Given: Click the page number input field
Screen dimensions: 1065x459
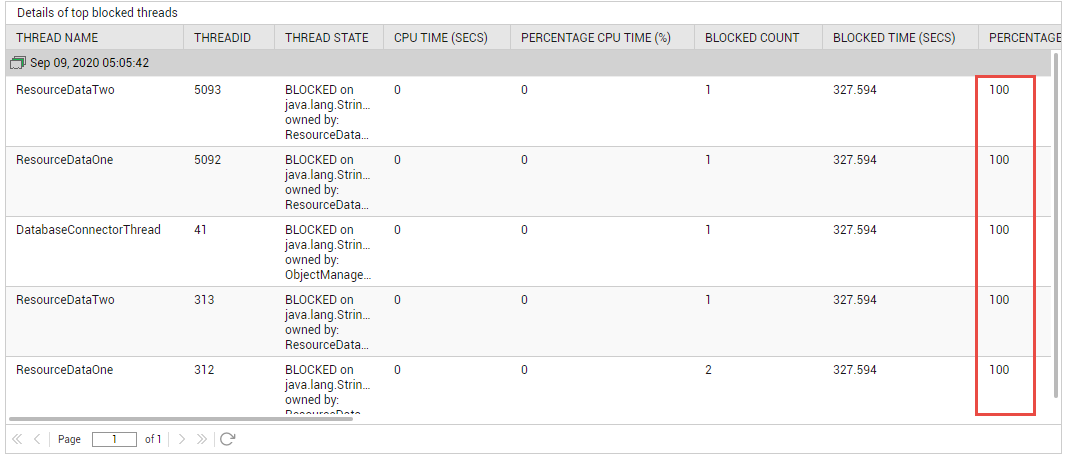Looking at the screenshot, I should point(114,439).
